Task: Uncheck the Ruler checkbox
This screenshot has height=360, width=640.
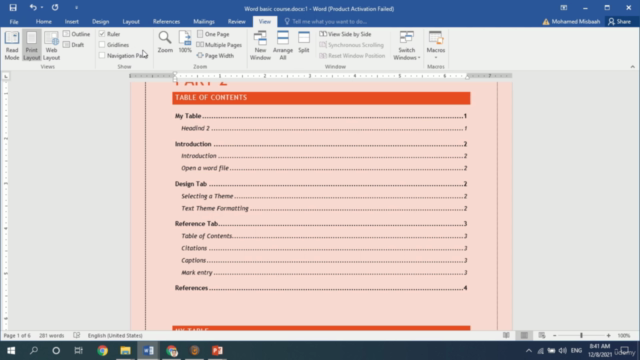Action: 102,34
